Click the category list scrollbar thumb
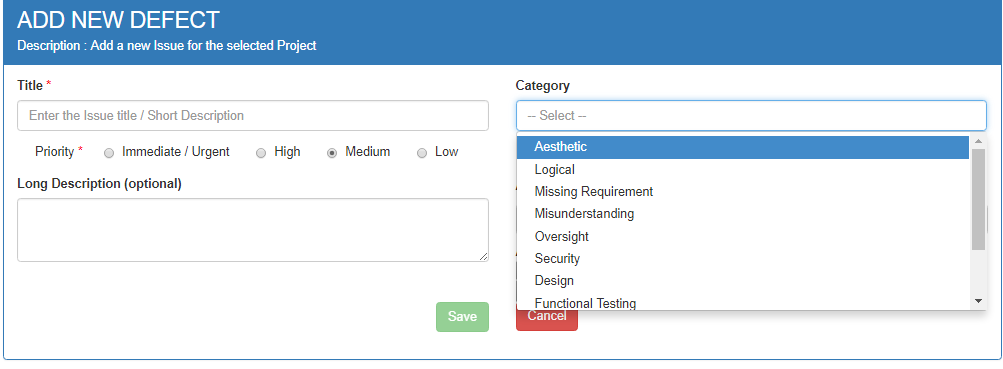Viewport: 1003px width, 369px height. coord(978,199)
